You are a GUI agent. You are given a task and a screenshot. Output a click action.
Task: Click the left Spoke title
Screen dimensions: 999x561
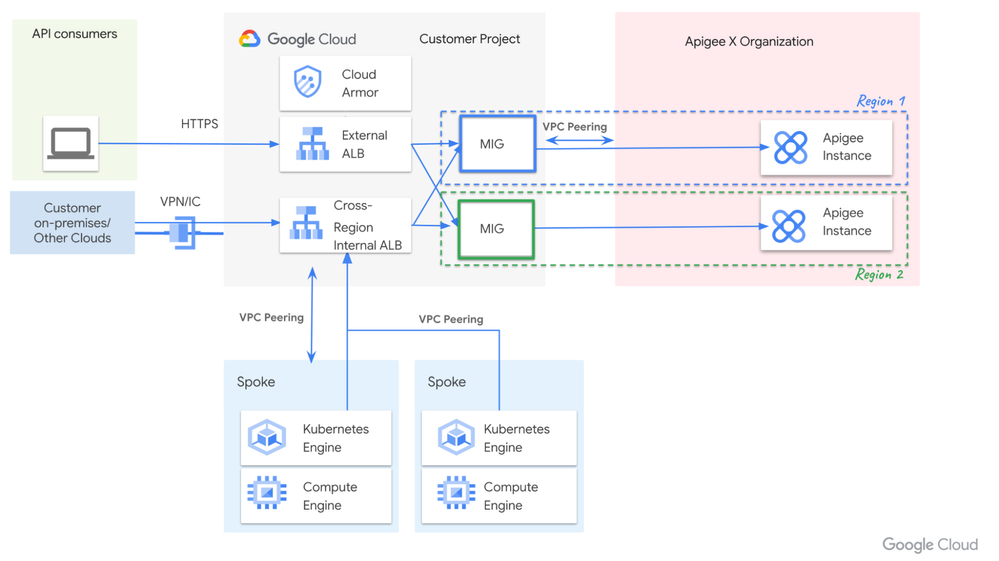click(x=256, y=382)
